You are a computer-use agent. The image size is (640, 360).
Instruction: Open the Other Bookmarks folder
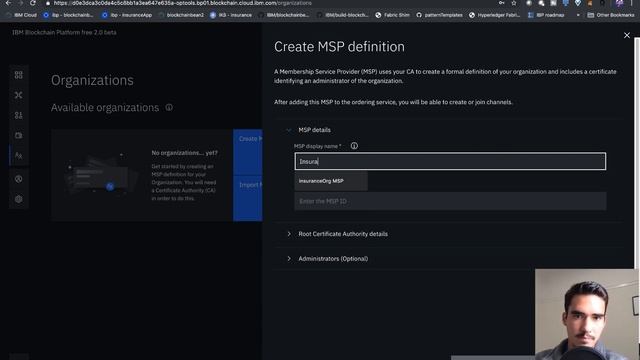point(611,15)
